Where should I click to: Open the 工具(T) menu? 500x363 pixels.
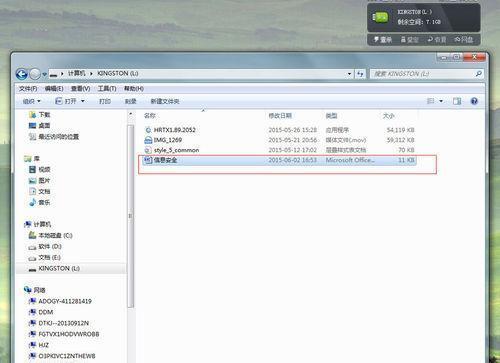107,89
